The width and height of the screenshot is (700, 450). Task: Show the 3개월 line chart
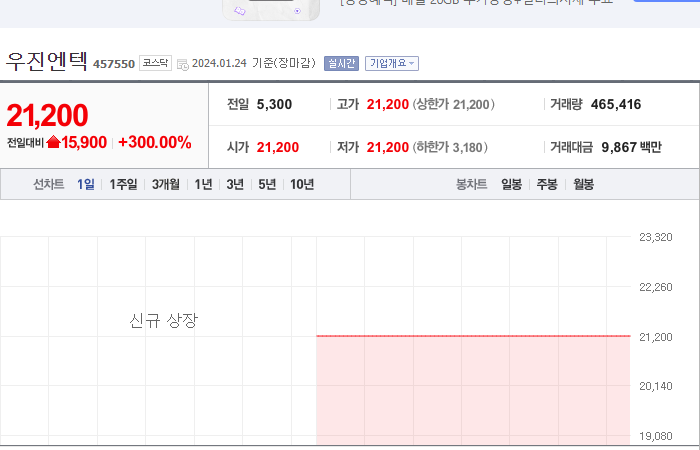click(x=166, y=184)
